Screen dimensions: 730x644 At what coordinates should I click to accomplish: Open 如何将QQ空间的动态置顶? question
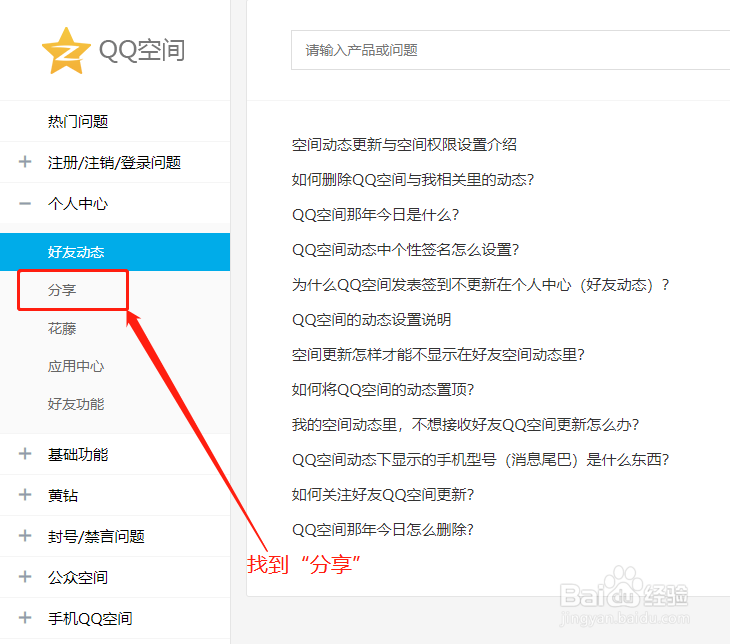tap(383, 389)
